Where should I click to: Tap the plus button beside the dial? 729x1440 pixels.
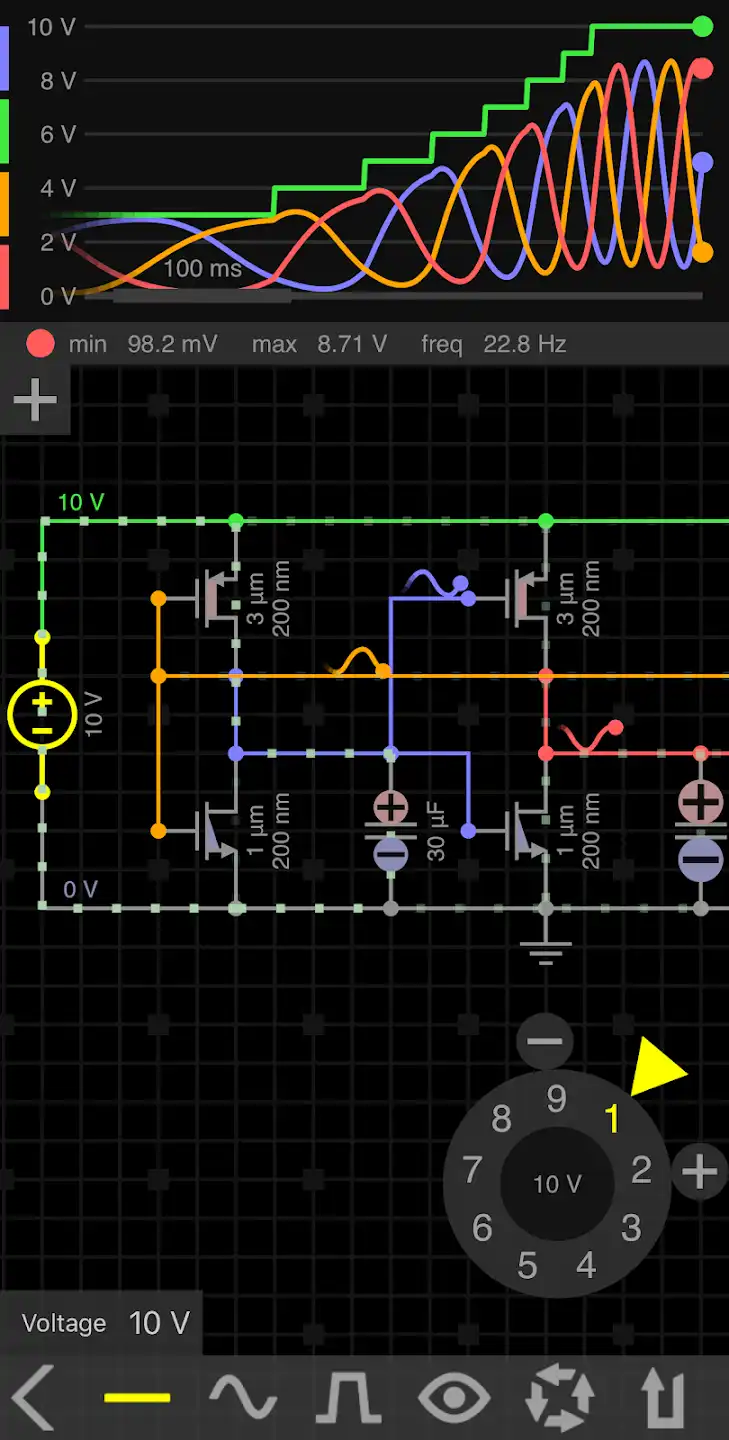point(700,1171)
